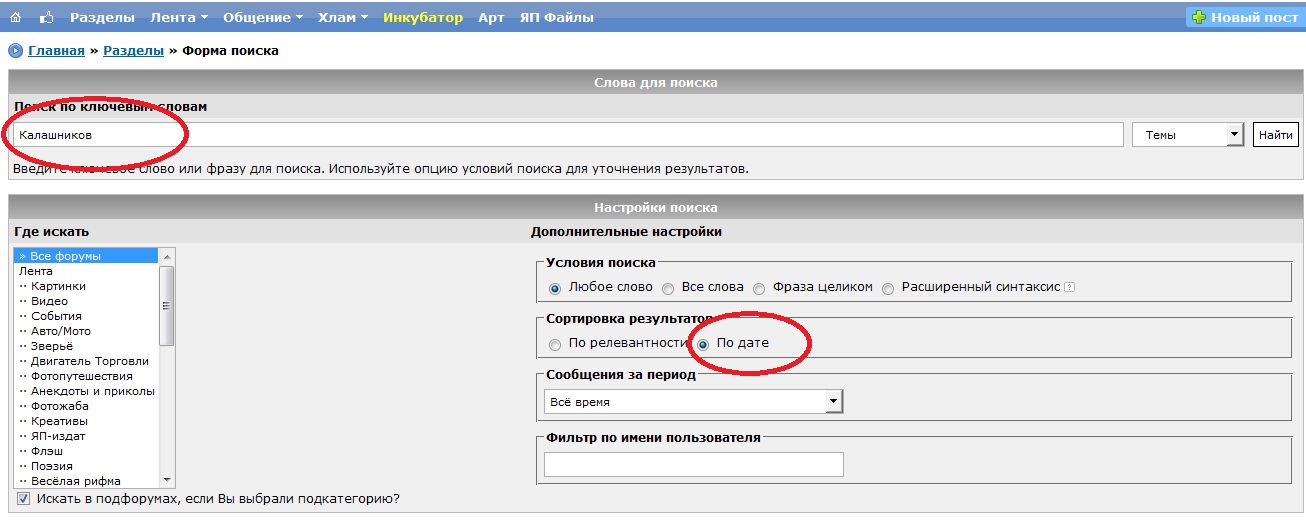1306x523 pixels.
Task: Select Авто/Мото in the forum list
Action: (87, 331)
